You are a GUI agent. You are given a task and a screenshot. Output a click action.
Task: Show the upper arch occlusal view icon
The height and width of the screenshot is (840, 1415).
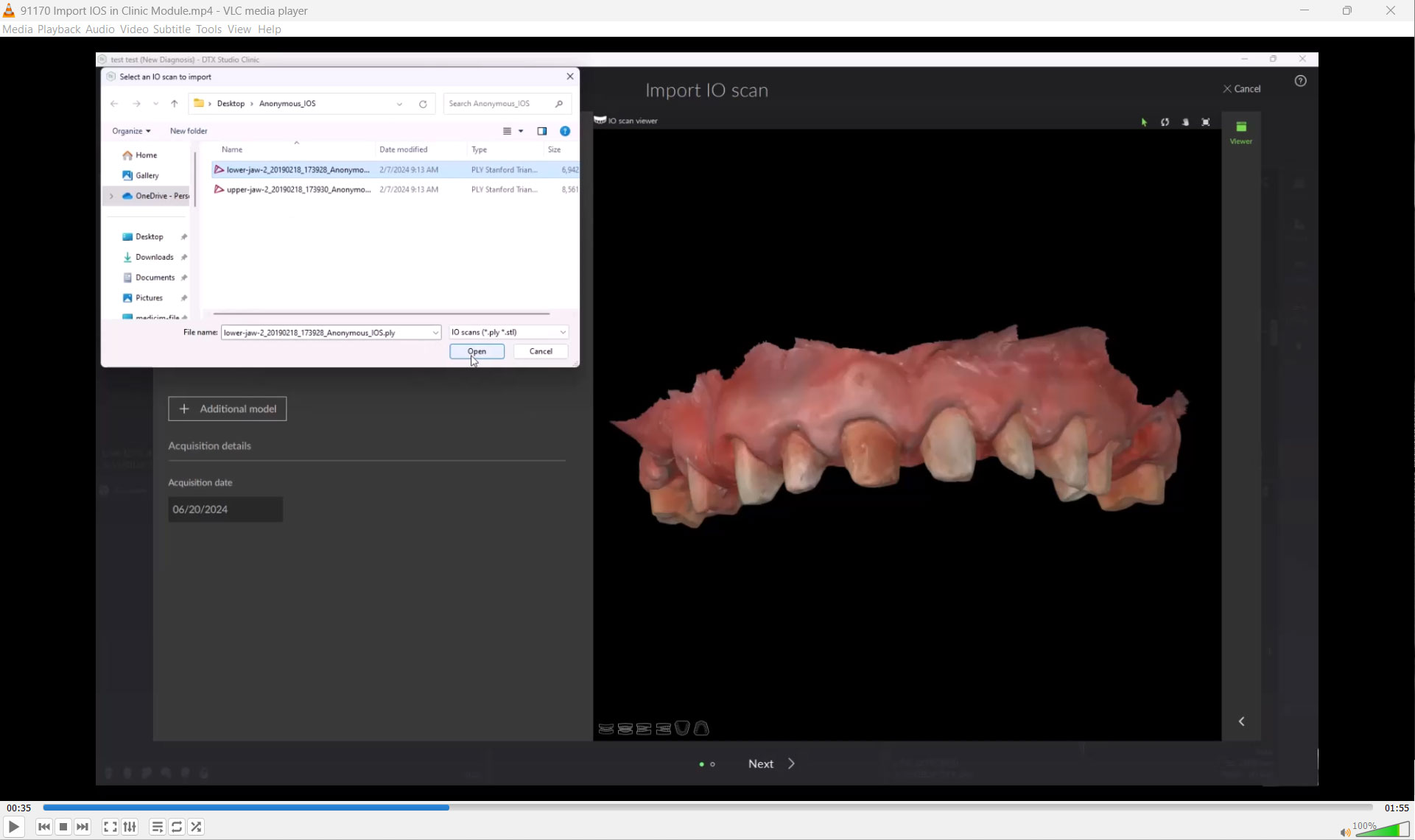[701, 728]
